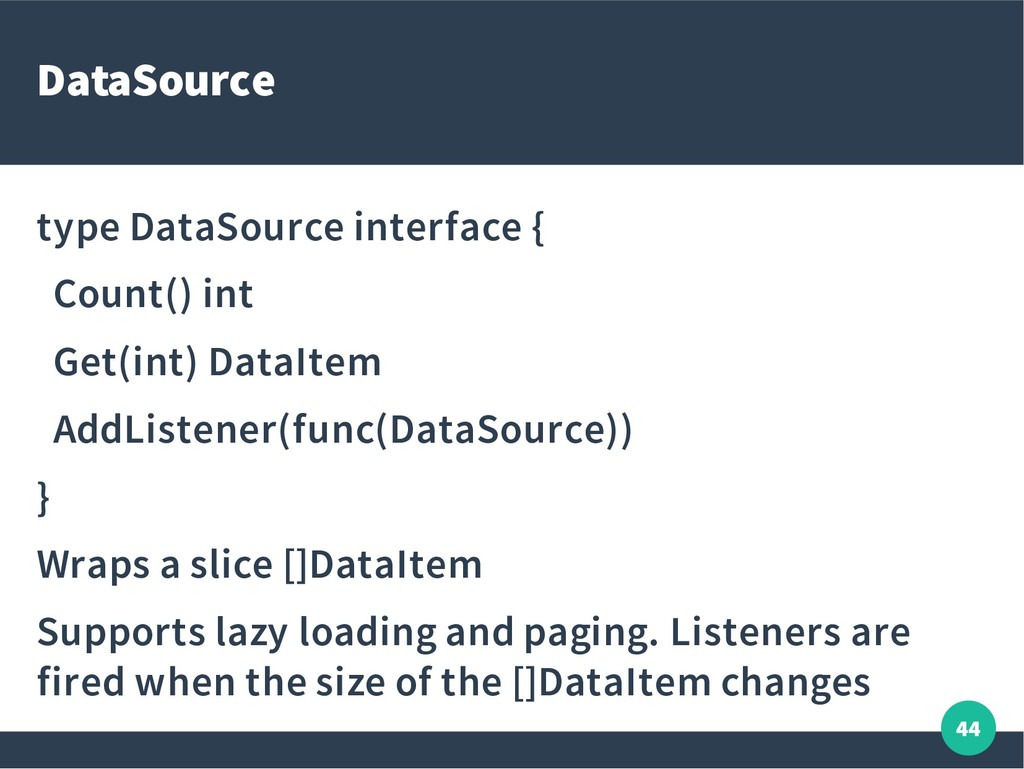Viewport: 1024px width, 769px height.
Task: Click the word 'interface' in first line
Action: (438, 227)
